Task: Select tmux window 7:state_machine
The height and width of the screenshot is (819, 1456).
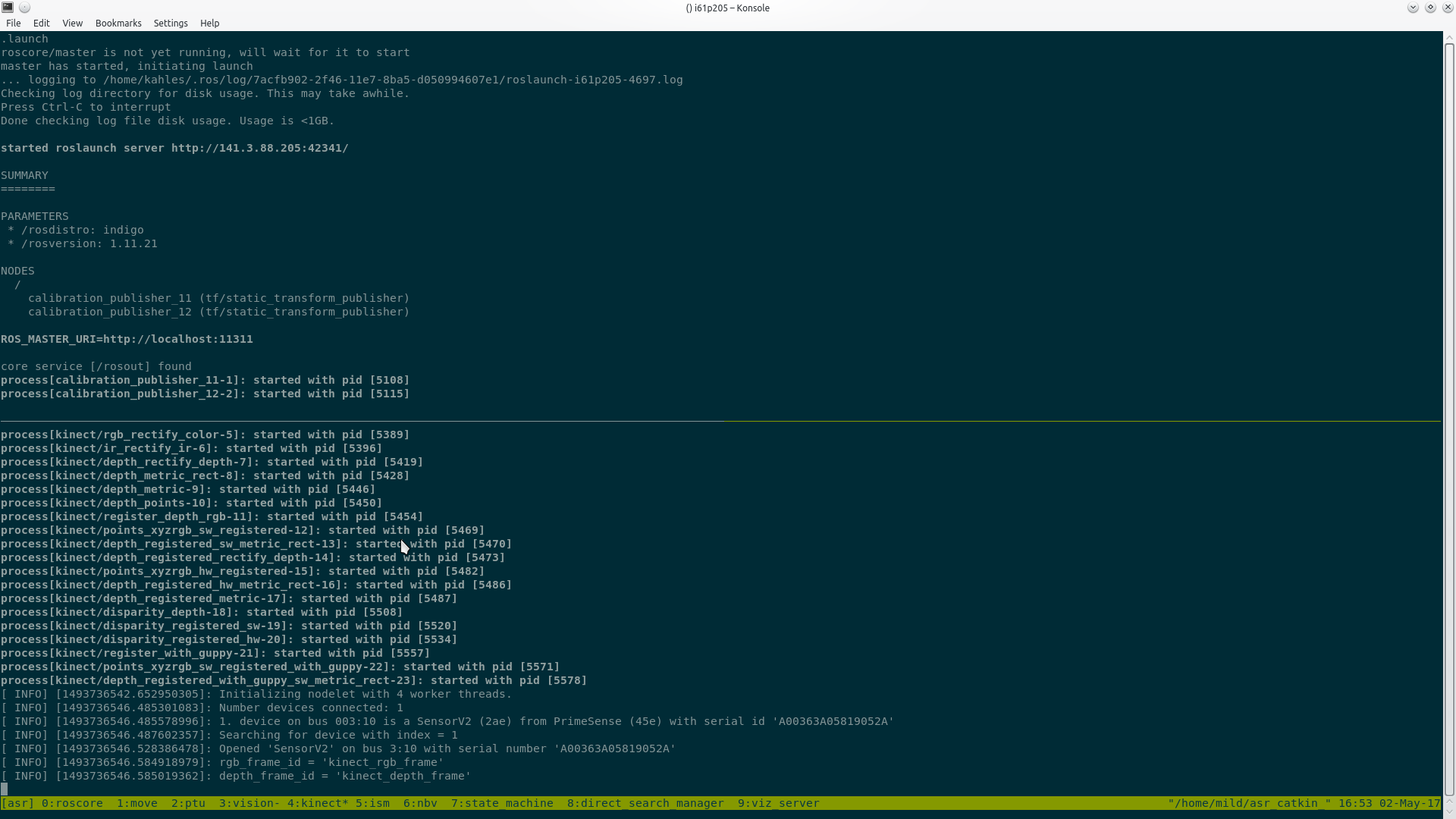Action: pos(502,803)
